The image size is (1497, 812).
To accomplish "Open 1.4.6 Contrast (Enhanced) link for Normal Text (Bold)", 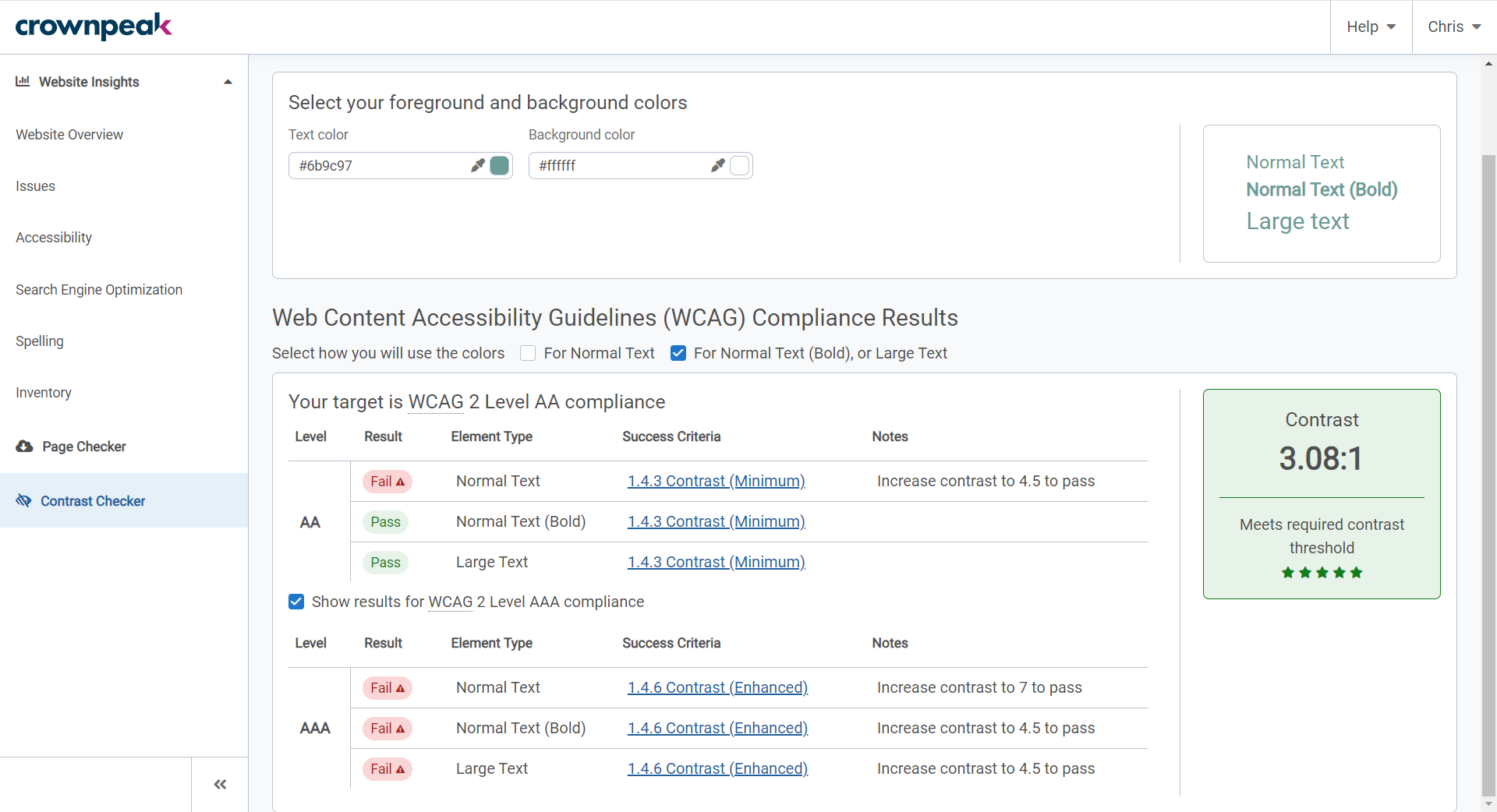I will point(717,728).
